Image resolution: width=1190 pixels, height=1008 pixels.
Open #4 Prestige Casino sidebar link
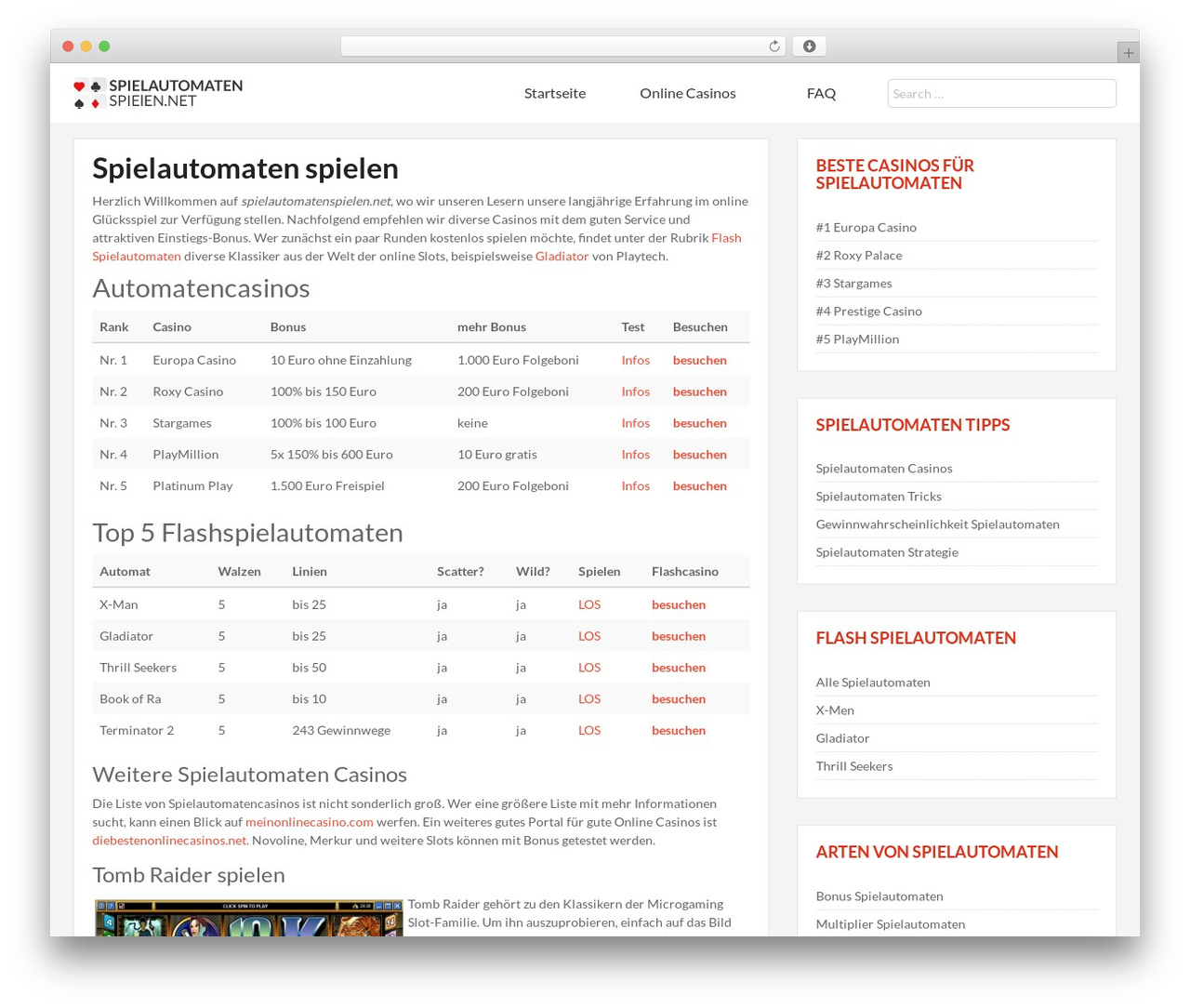pyautogui.click(x=868, y=312)
